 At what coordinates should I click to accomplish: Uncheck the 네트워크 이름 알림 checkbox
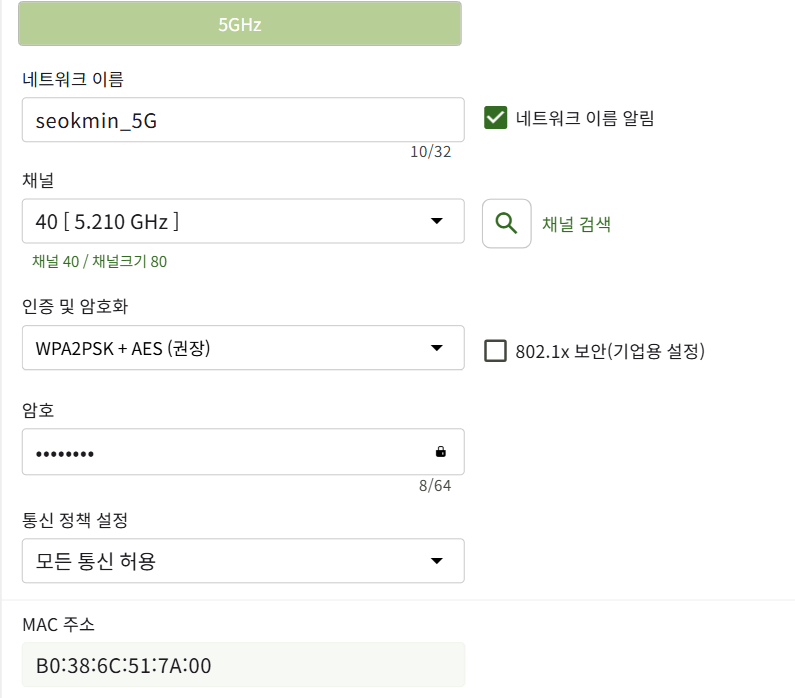point(495,118)
